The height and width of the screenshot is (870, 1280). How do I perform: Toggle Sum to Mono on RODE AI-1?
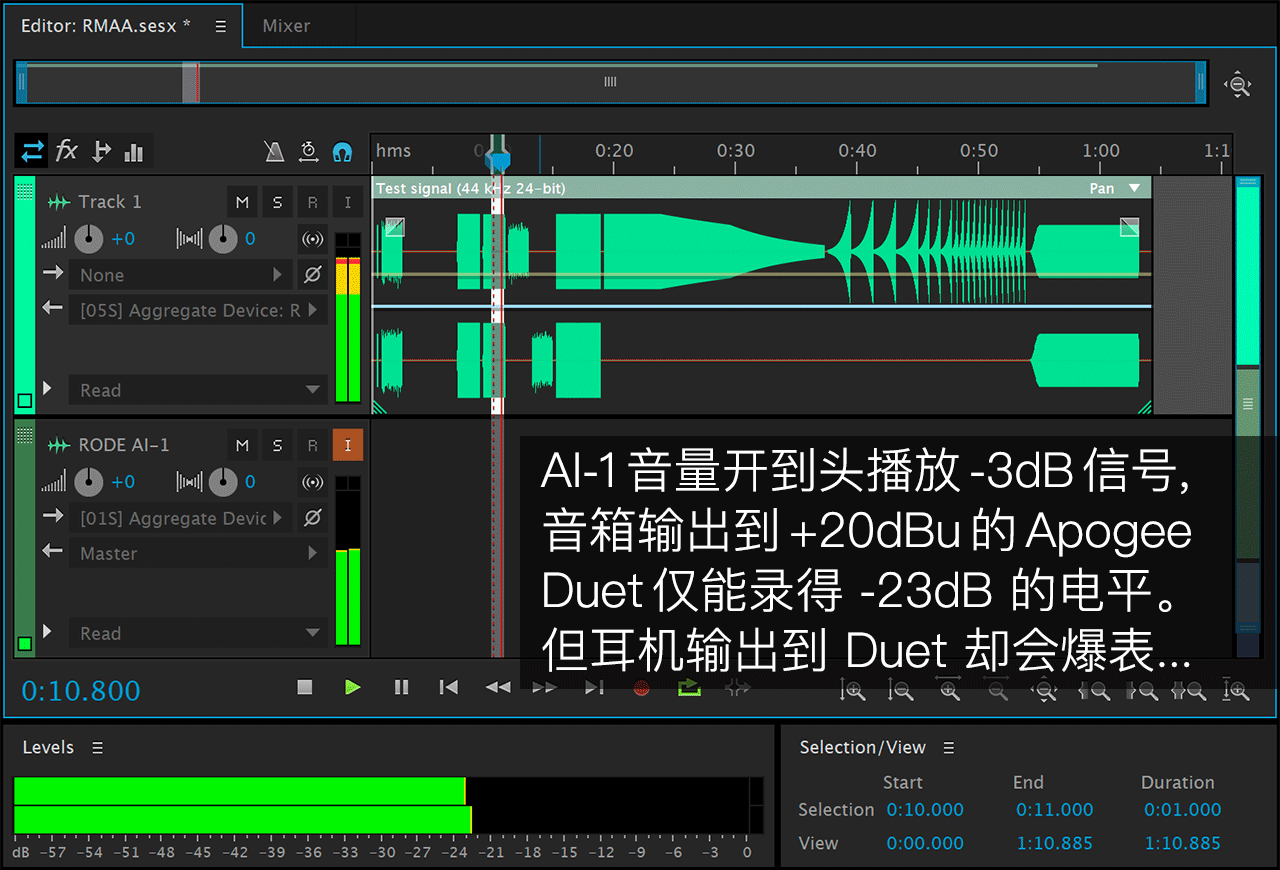[313, 482]
